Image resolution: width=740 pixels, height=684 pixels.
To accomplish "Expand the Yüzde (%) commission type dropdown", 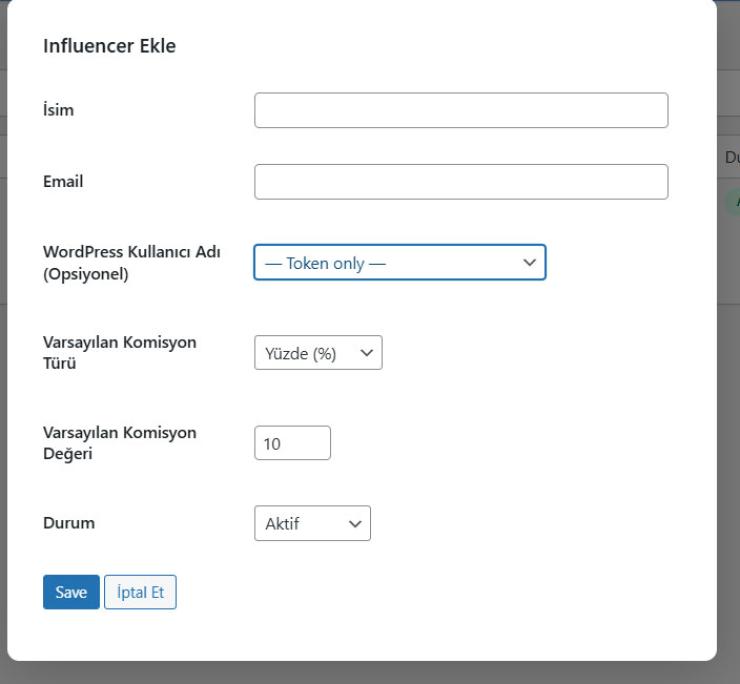I will (x=318, y=353).
